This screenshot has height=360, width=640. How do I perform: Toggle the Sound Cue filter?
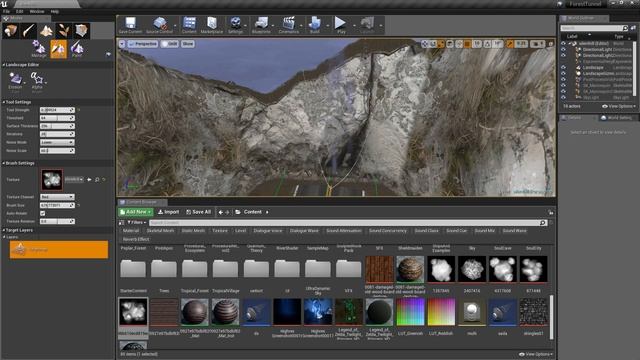pyautogui.click(x=456, y=231)
